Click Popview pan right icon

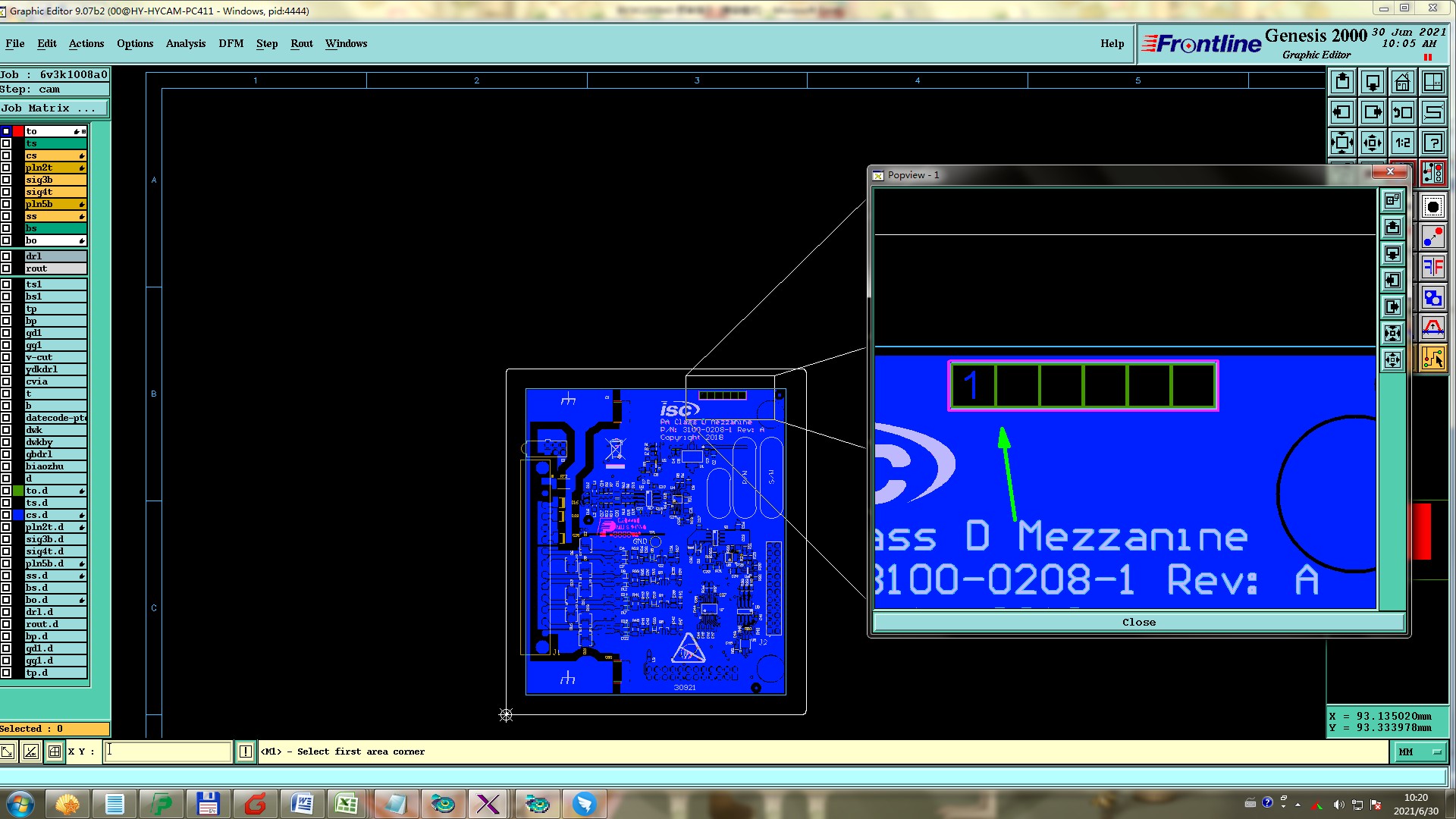tap(1393, 307)
